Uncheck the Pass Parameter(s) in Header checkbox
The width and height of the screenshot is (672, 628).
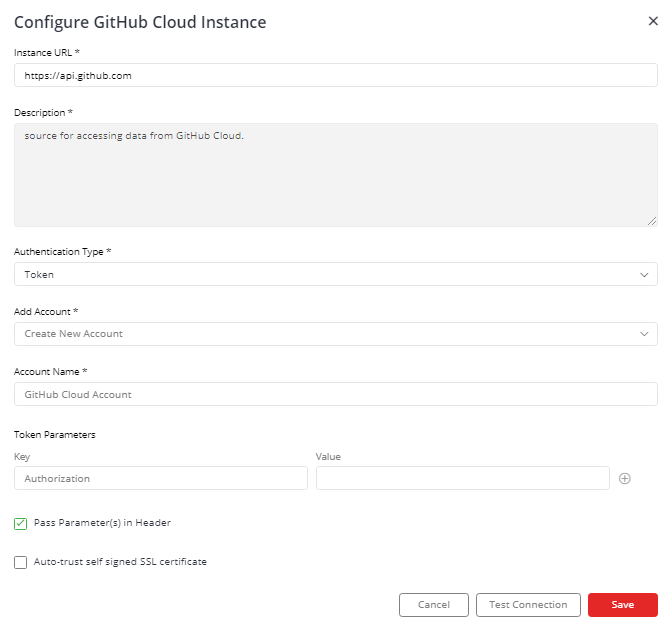click(21, 523)
